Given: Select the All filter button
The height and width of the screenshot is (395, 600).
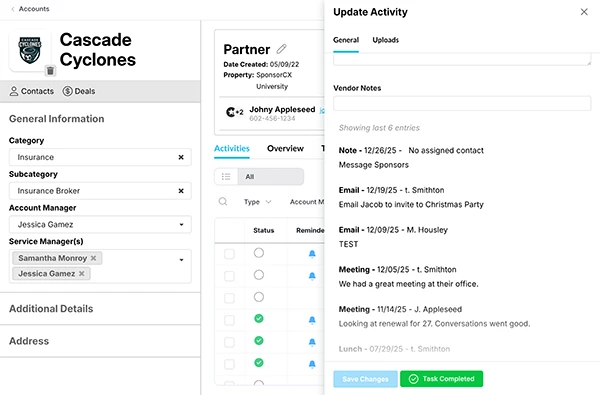Looking at the screenshot, I should (271, 176).
